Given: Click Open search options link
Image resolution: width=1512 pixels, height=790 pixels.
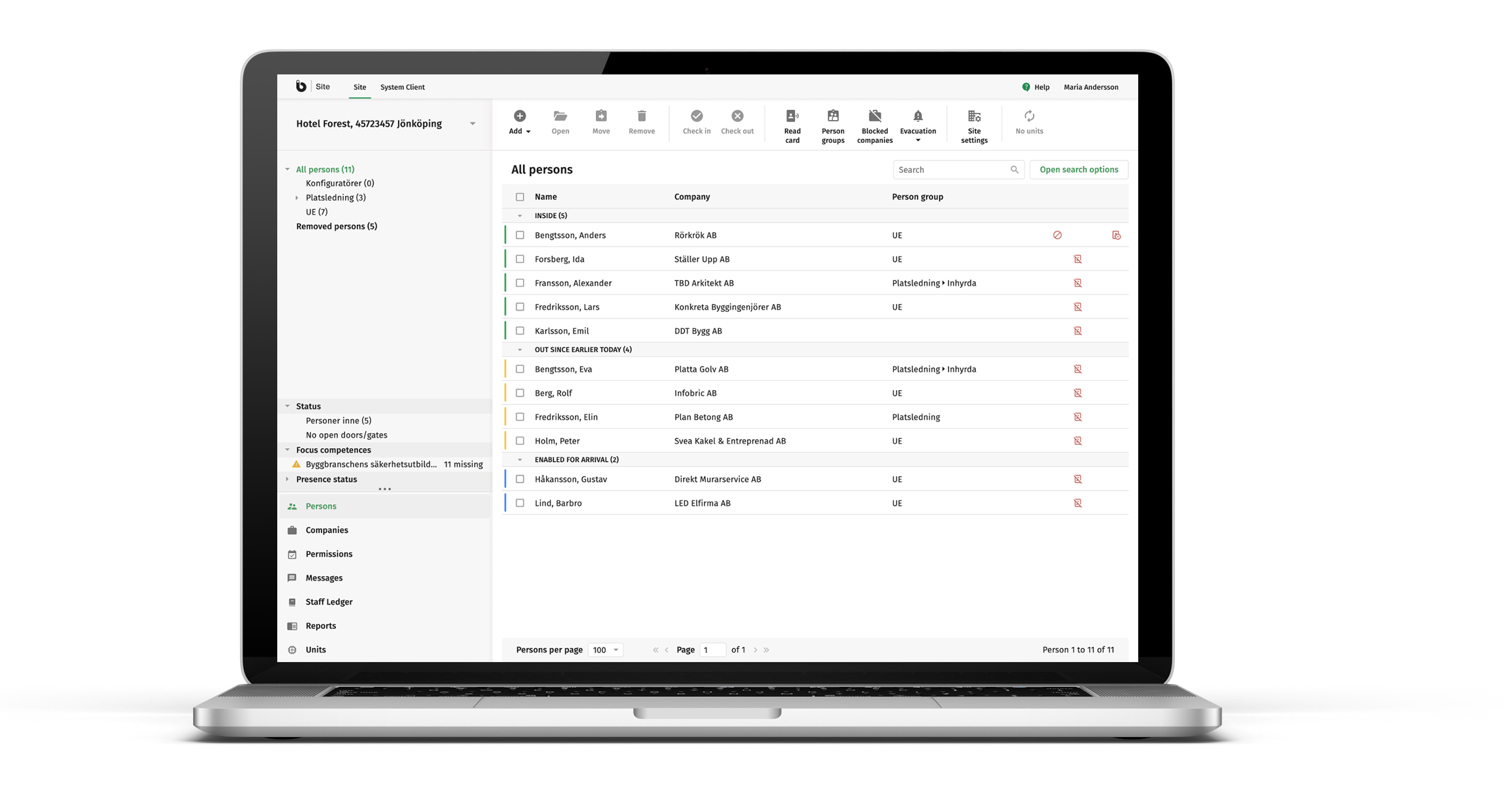Looking at the screenshot, I should 1079,169.
